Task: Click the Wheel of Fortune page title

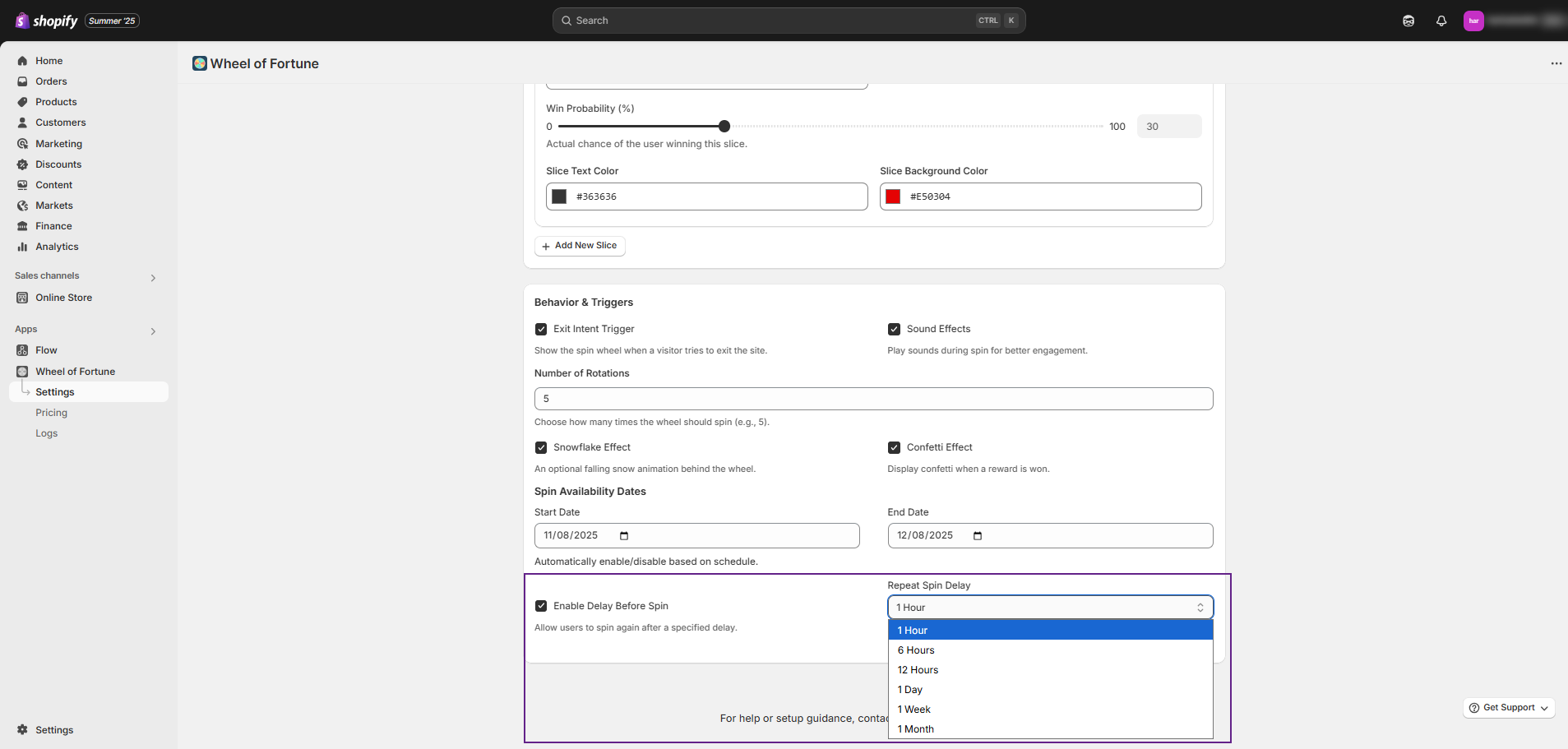Action: (265, 63)
